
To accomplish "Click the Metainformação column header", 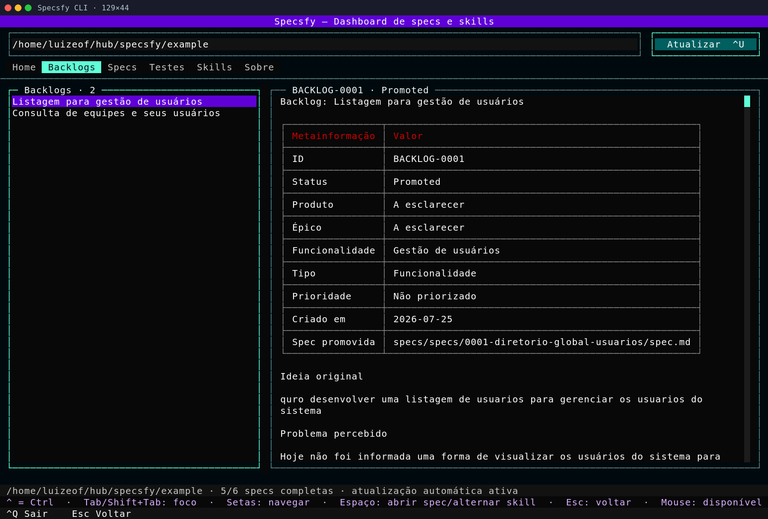I will tap(334, 136).
